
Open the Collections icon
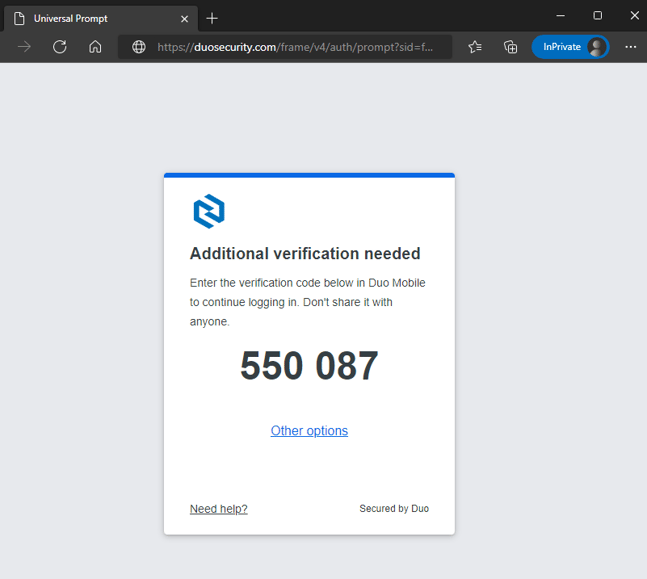coord(510,47)
